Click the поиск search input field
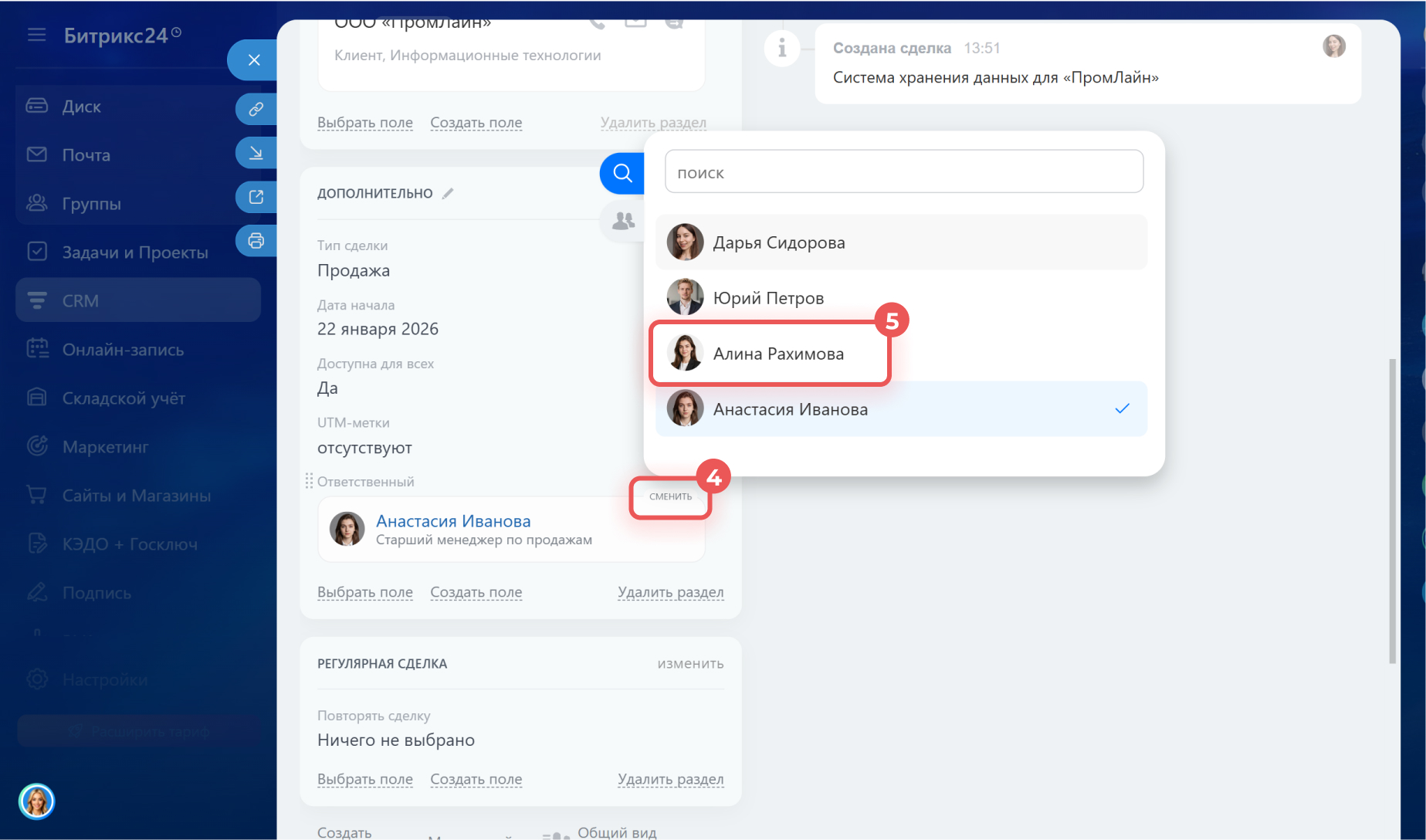 coord(903,172)
